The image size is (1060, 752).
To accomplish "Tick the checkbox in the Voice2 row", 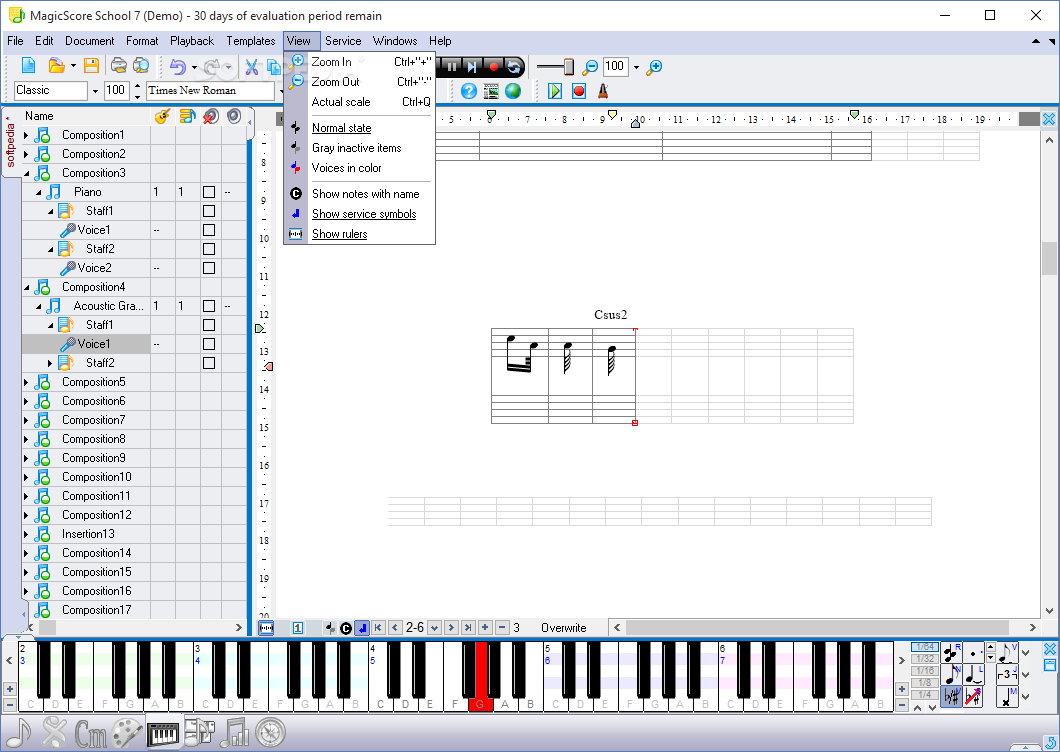I will click(x=209, y=268).
